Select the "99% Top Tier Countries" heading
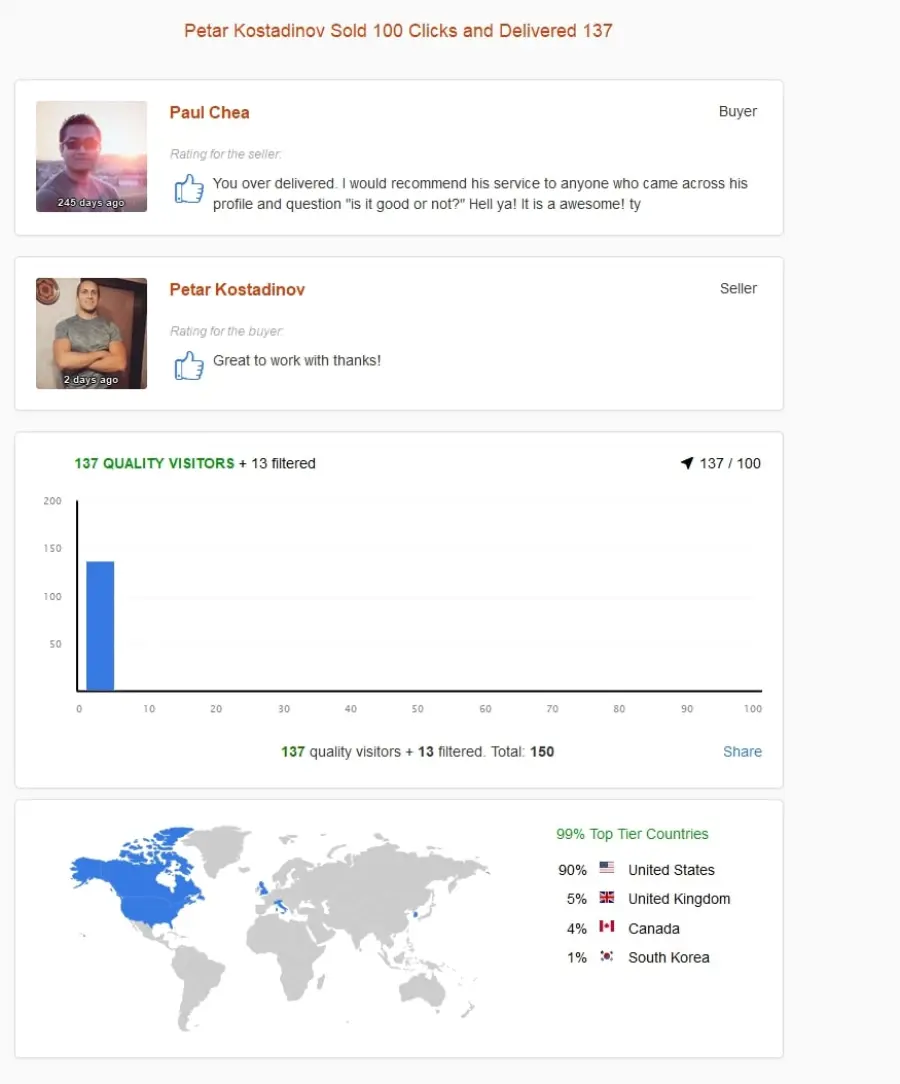 pos(632,834)
